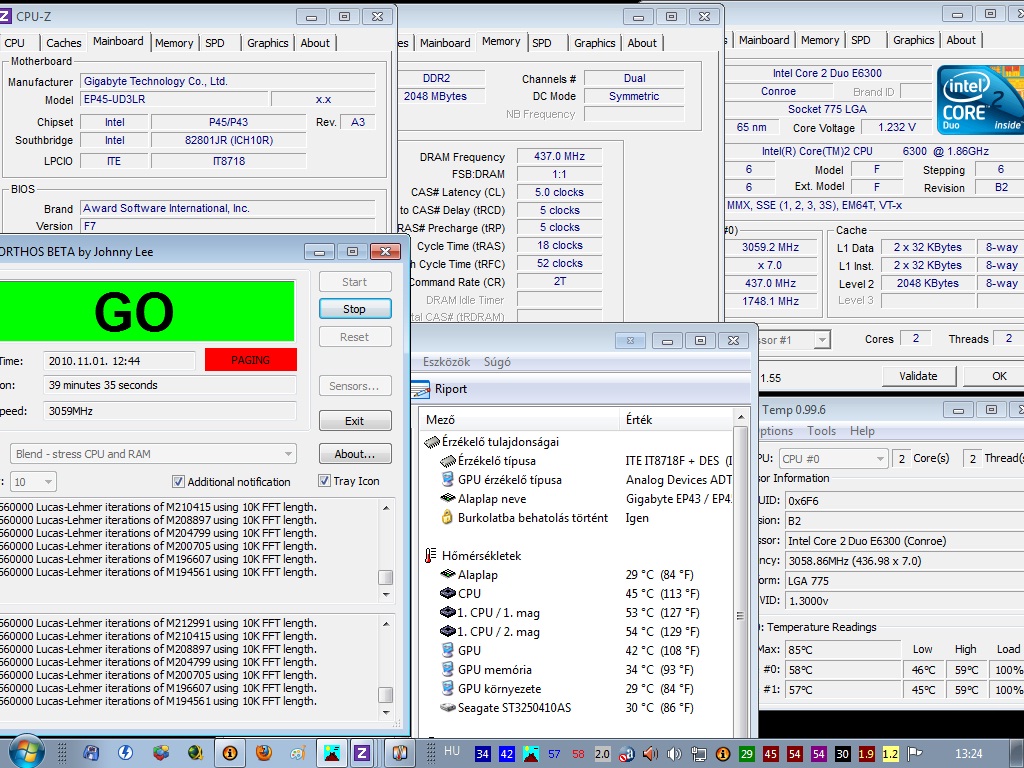1024x768 pixels.
Task: Open the Core Temp Help menu
Action: [862, 431]
